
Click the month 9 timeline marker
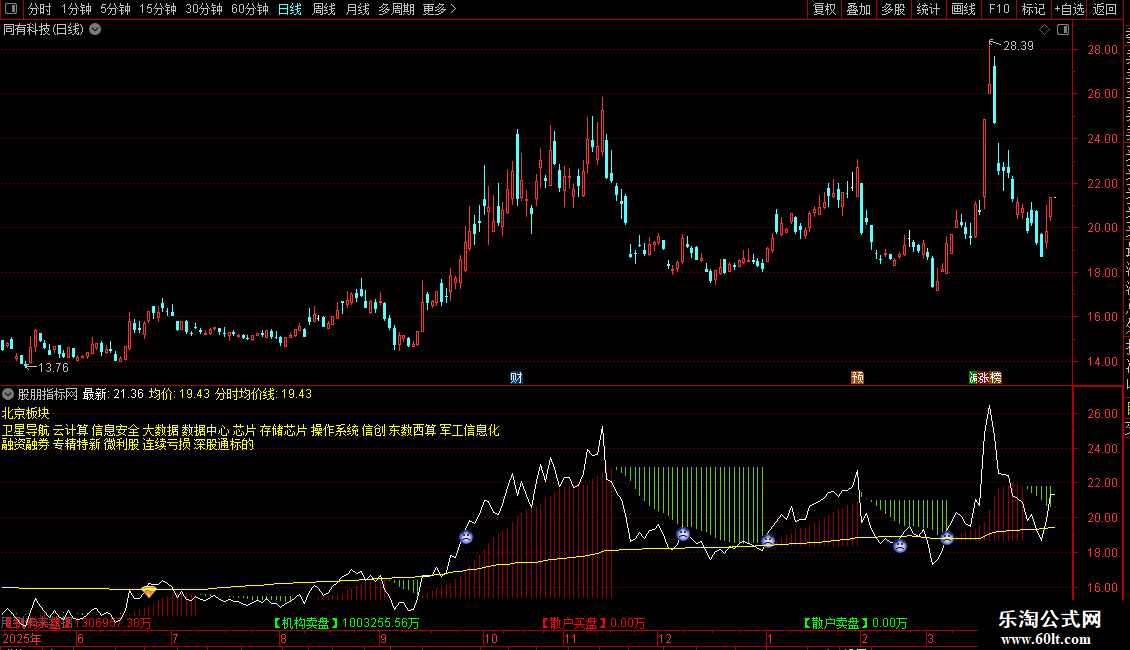[x=383, y=638]
